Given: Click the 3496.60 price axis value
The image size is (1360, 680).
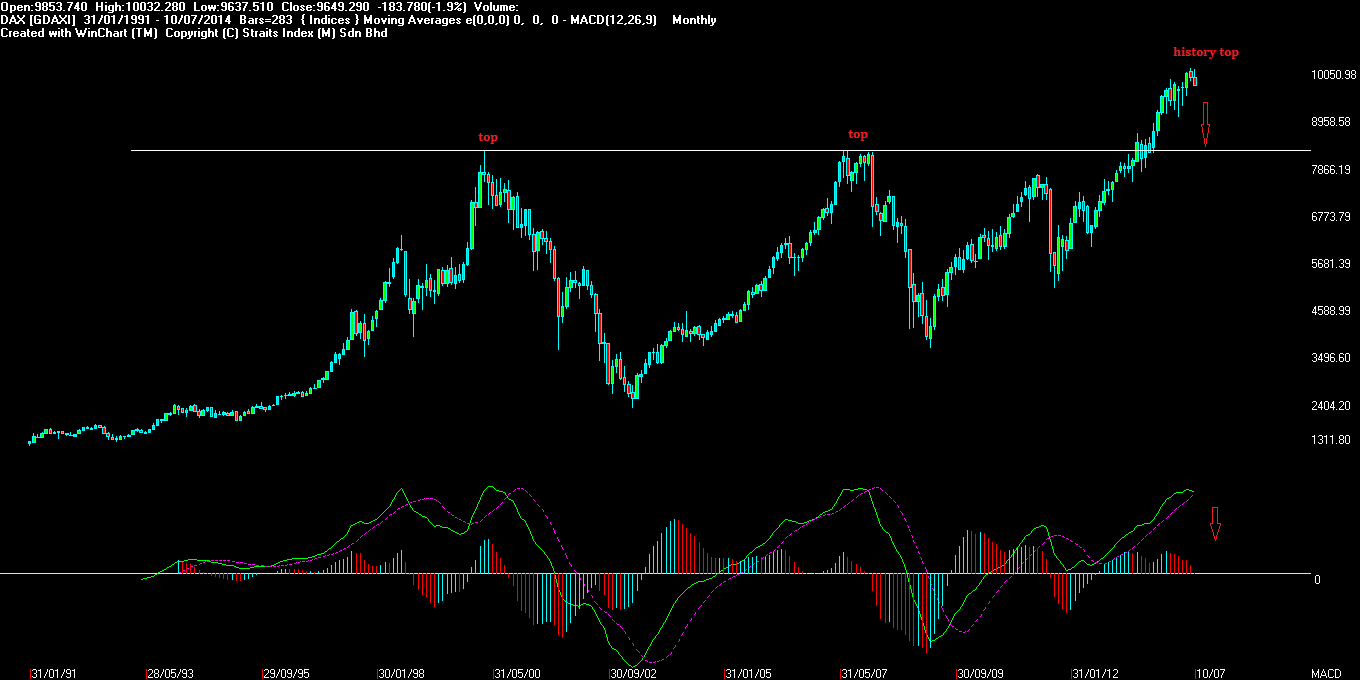Looking at the screenshot, I should [x=1333, y=358].
